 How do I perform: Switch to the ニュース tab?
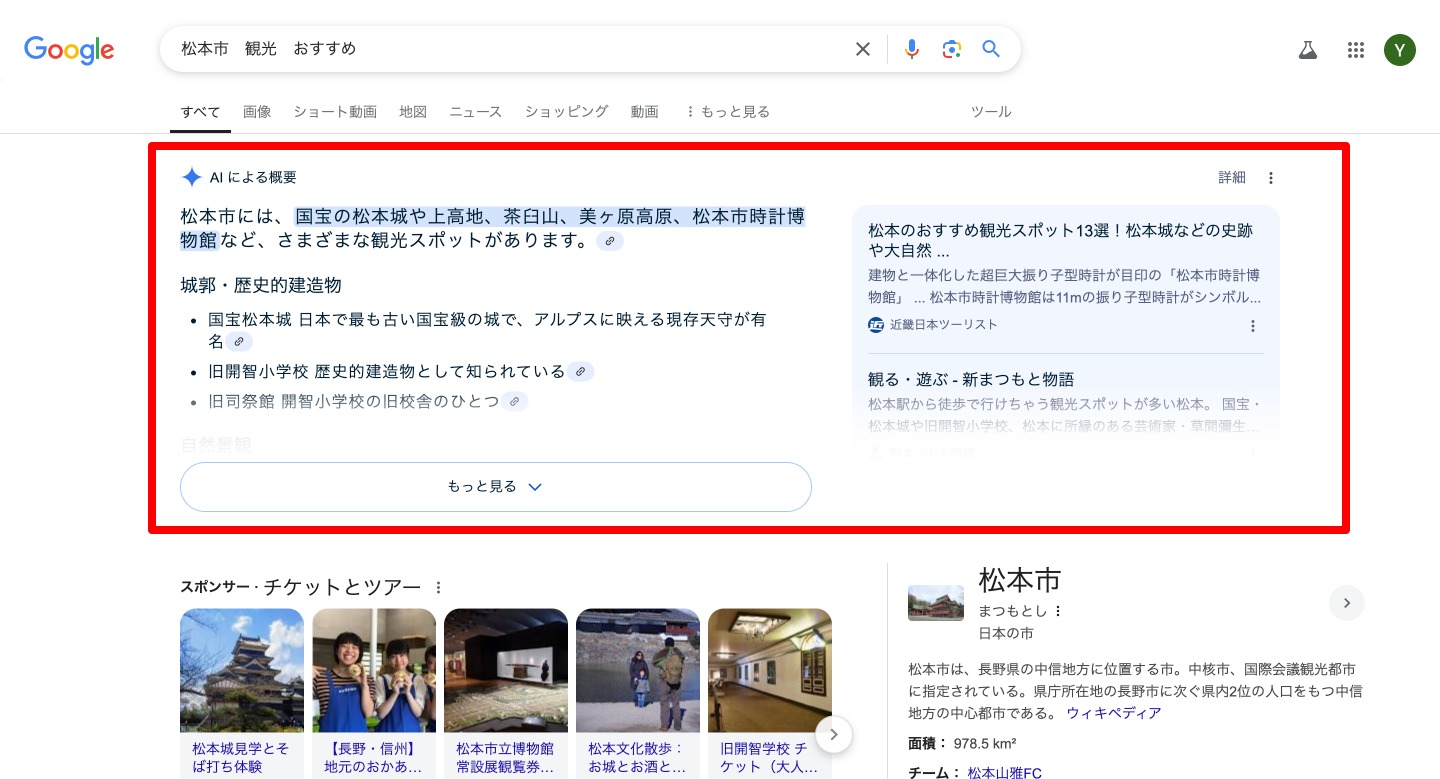coord(476,112)
